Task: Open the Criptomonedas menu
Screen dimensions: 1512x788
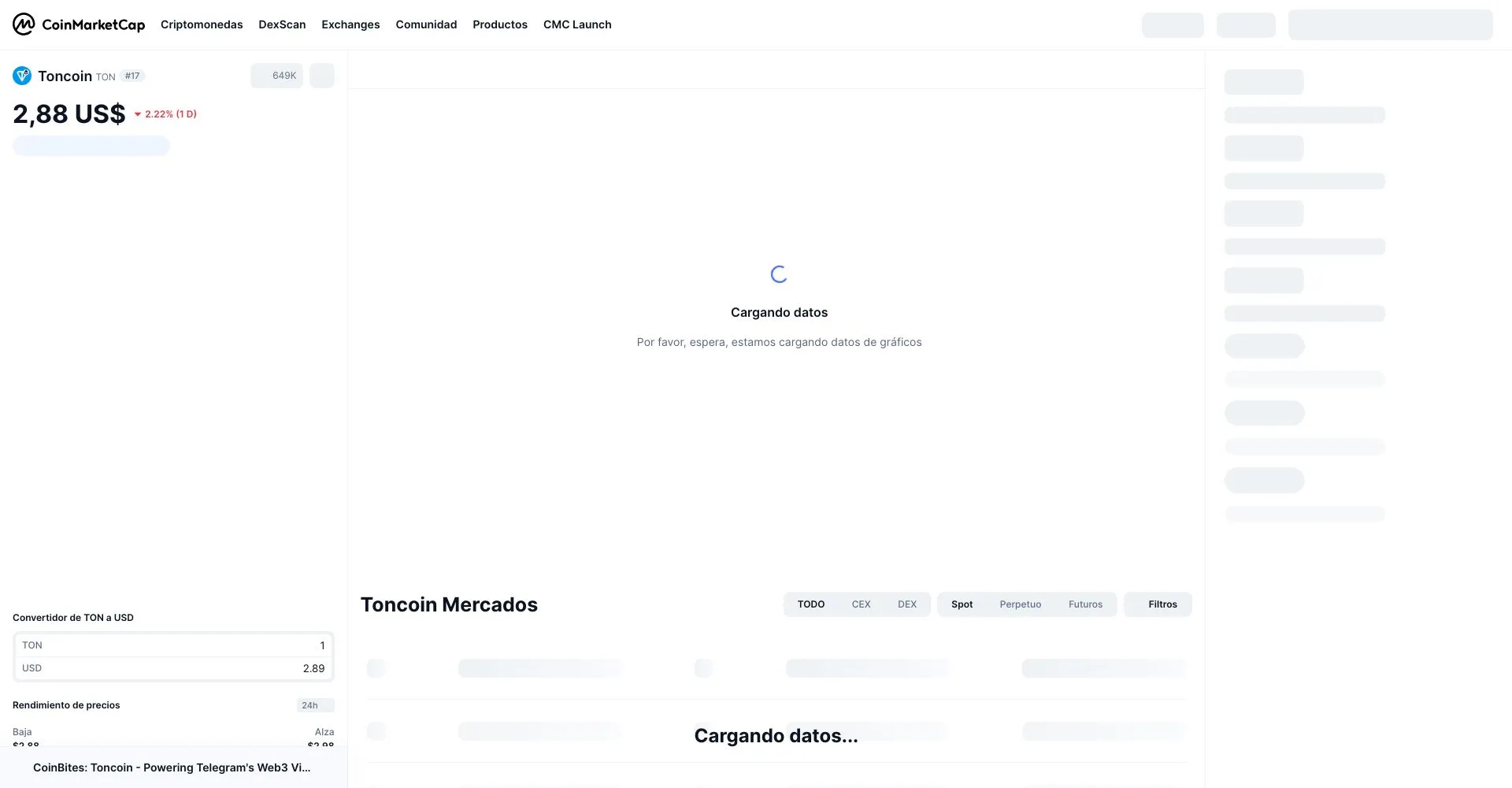Action: point(202,24)
